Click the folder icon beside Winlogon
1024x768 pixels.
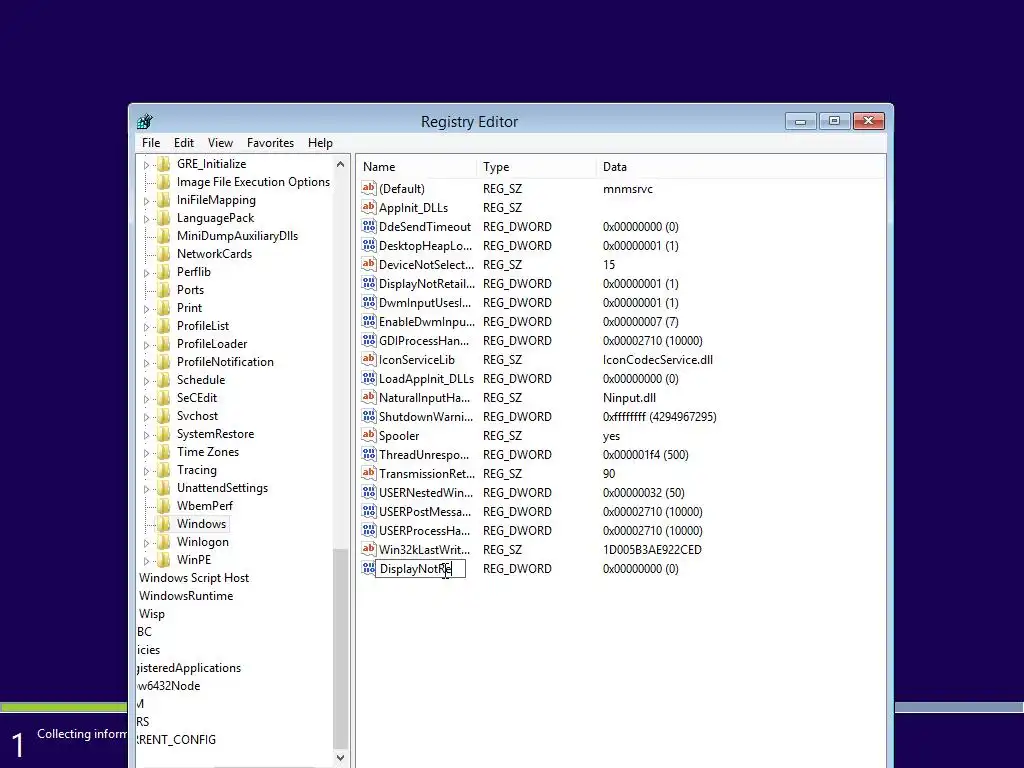(x=163, y=541)
